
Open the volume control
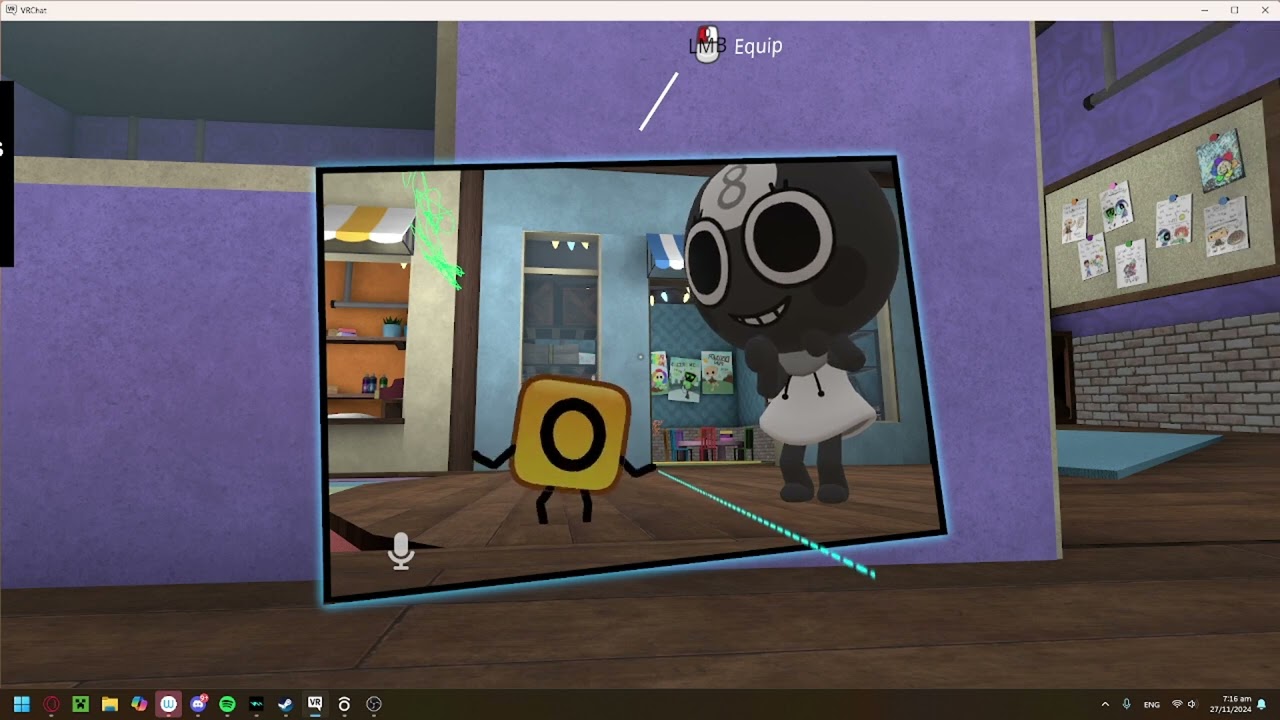click(x=1192, y=704)
